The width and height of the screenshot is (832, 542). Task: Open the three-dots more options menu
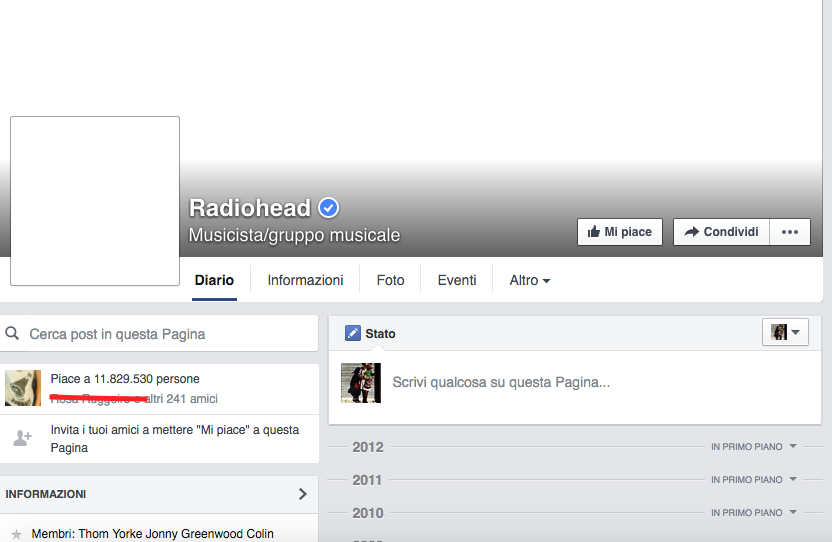[790, 232]
